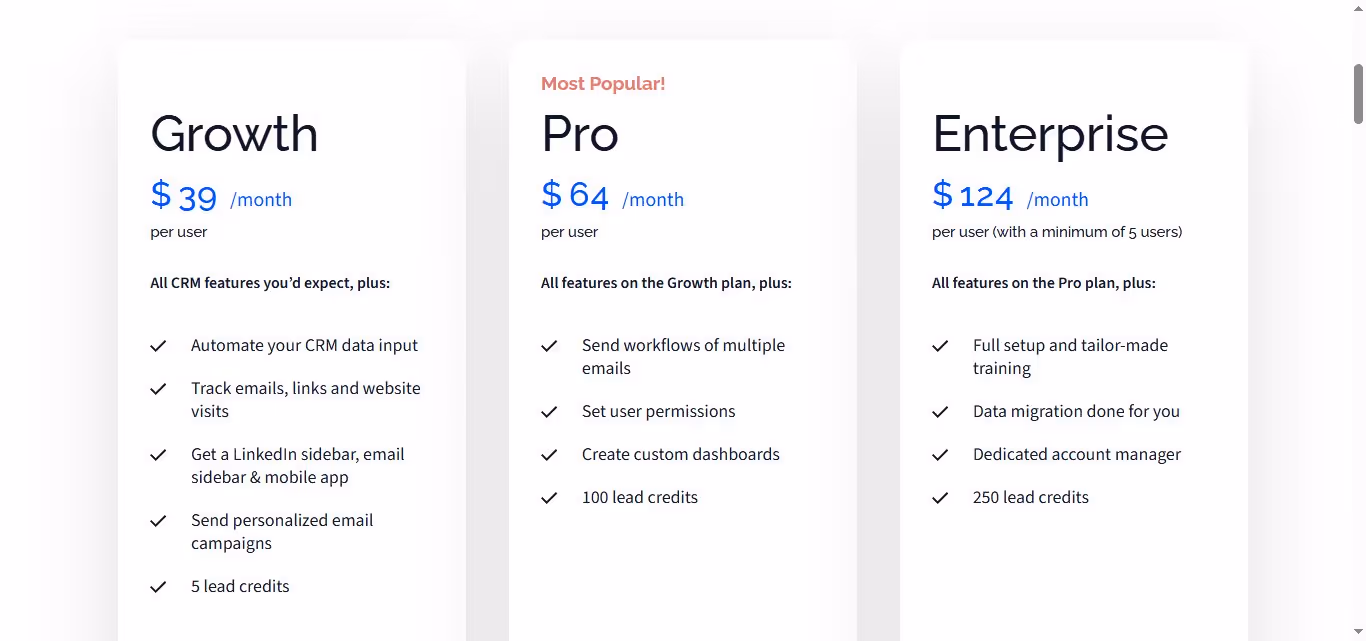
Task: Click the scrollbar up arrow
Action: [x=1358, y=7]
